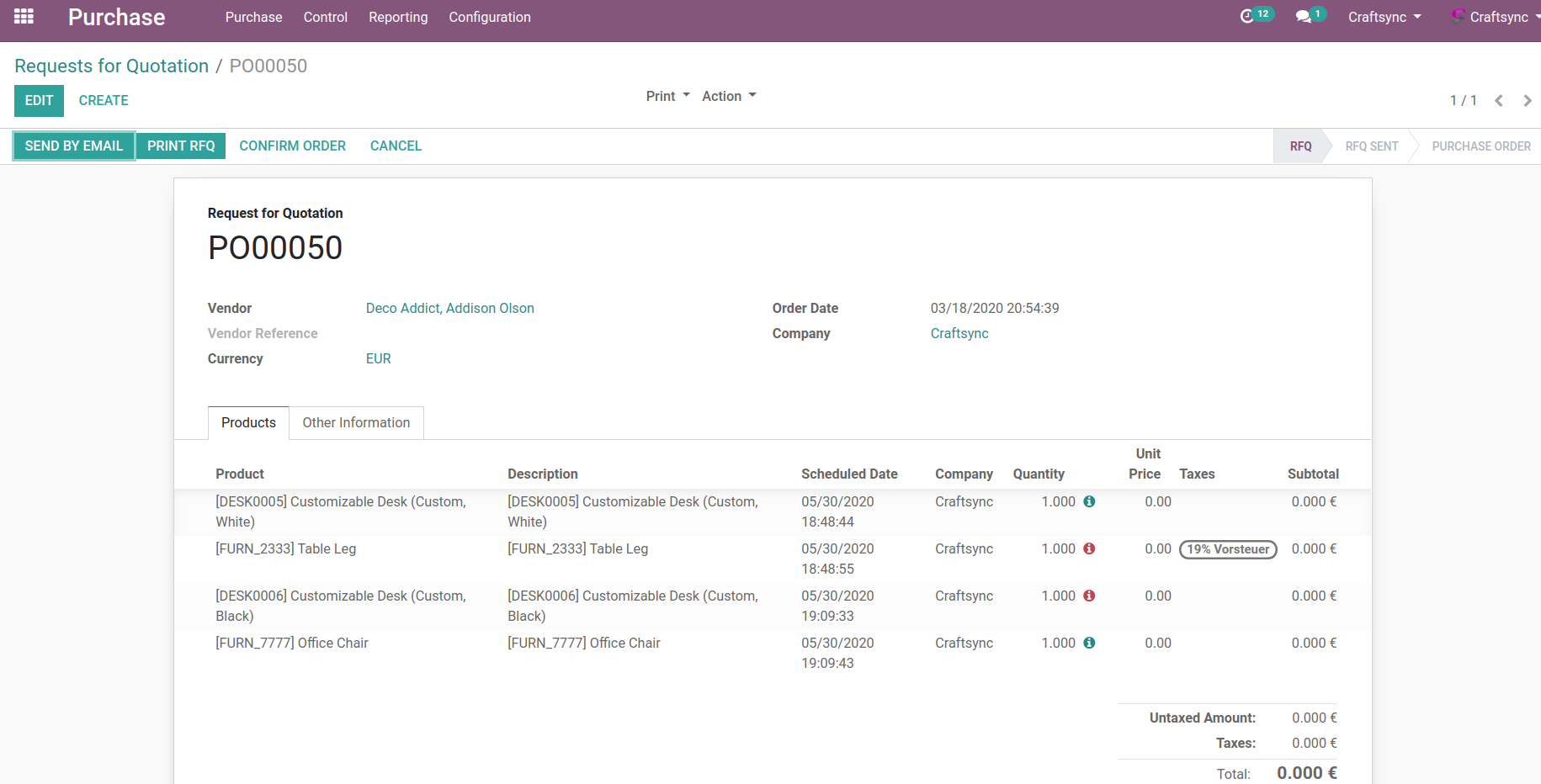Open the Configuration menu

click(489, 17)
